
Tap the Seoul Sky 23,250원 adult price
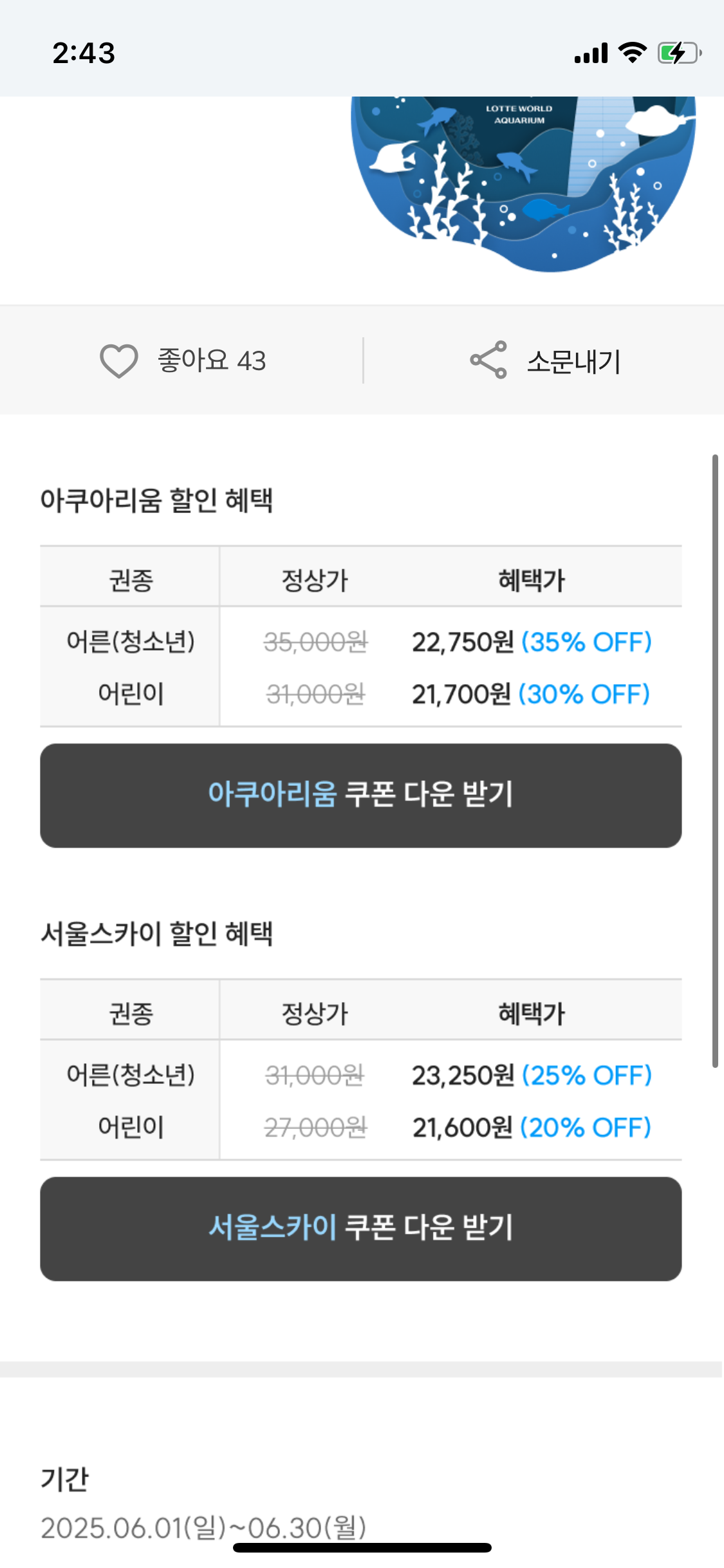463,1075
